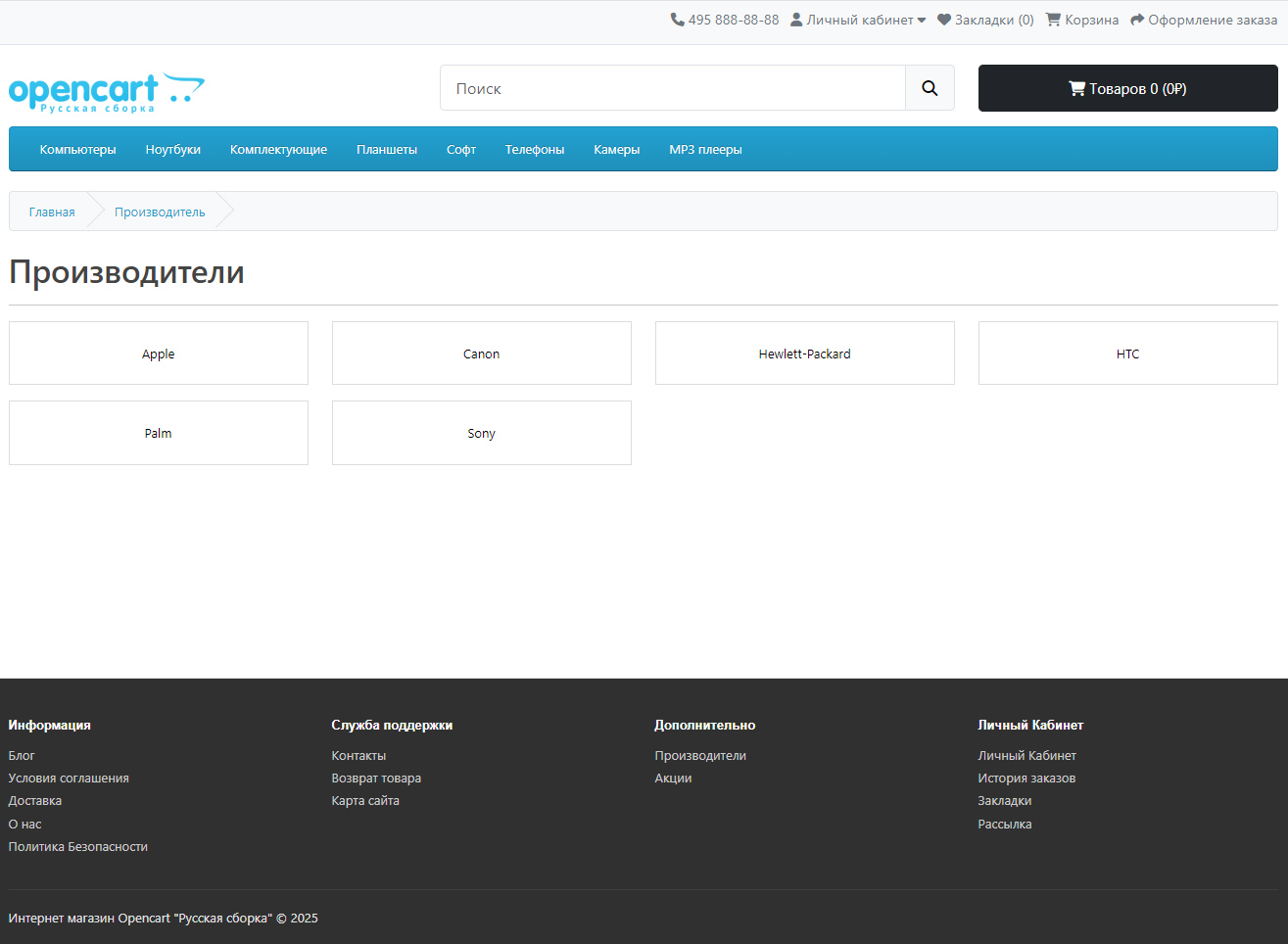Open the Apple manufacturer tile
The width and height of the screenshot is (1288, 944).
158,354
